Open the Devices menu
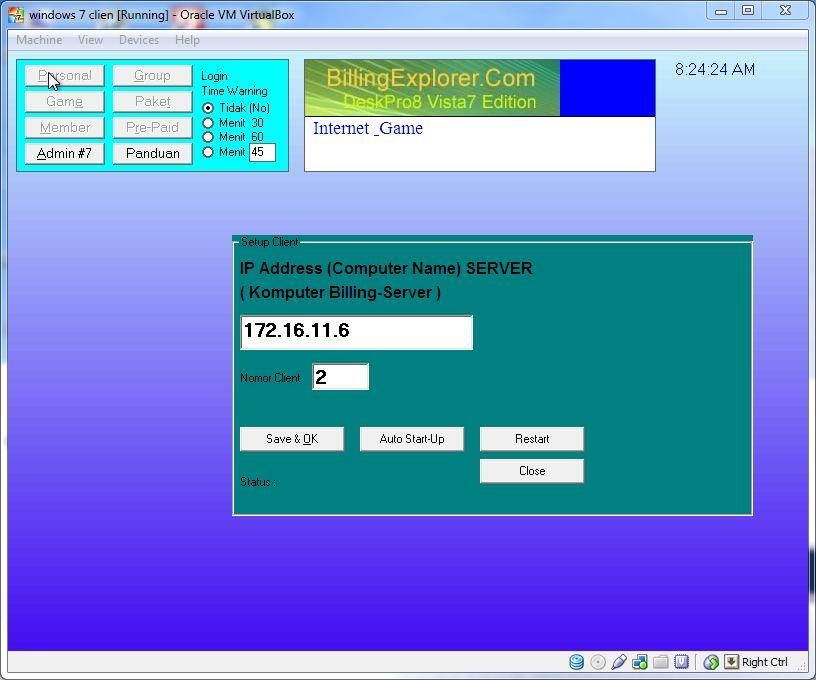The width and height of the screenshot is (816, 680). tap(138, 40)
